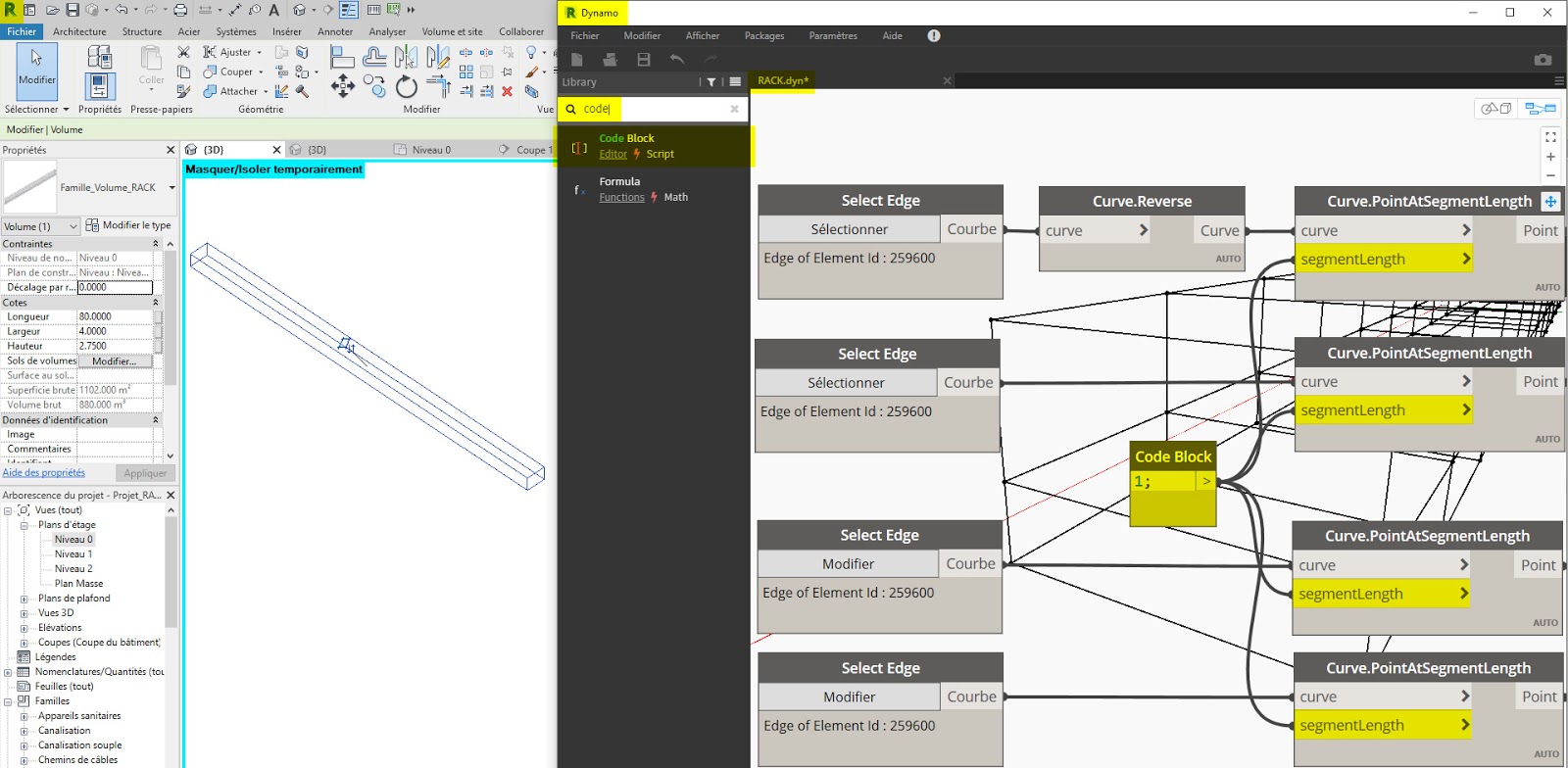Save Dynamo graph with floppy icon
Screen dimensions: 1568x768
644,60
